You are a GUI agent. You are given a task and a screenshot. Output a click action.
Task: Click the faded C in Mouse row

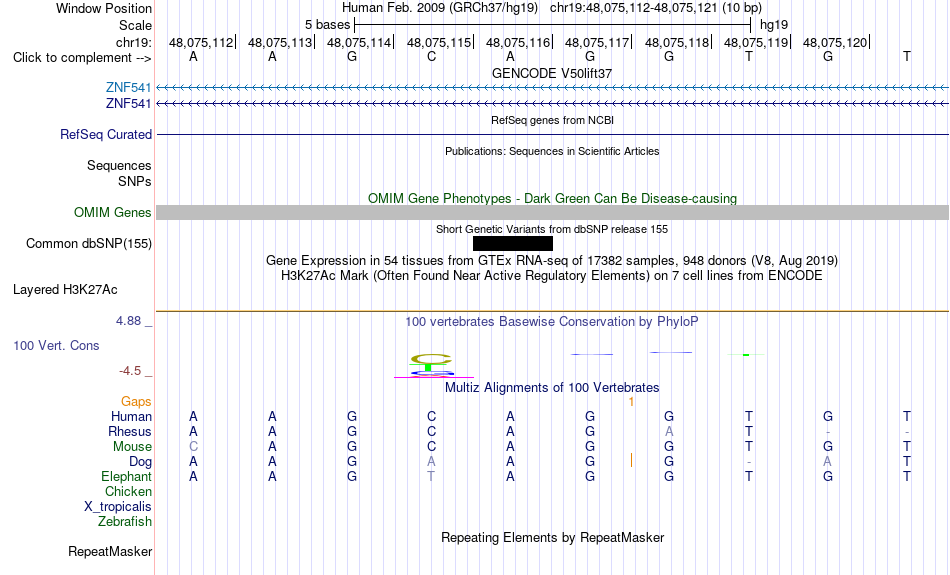coord(193,447)
